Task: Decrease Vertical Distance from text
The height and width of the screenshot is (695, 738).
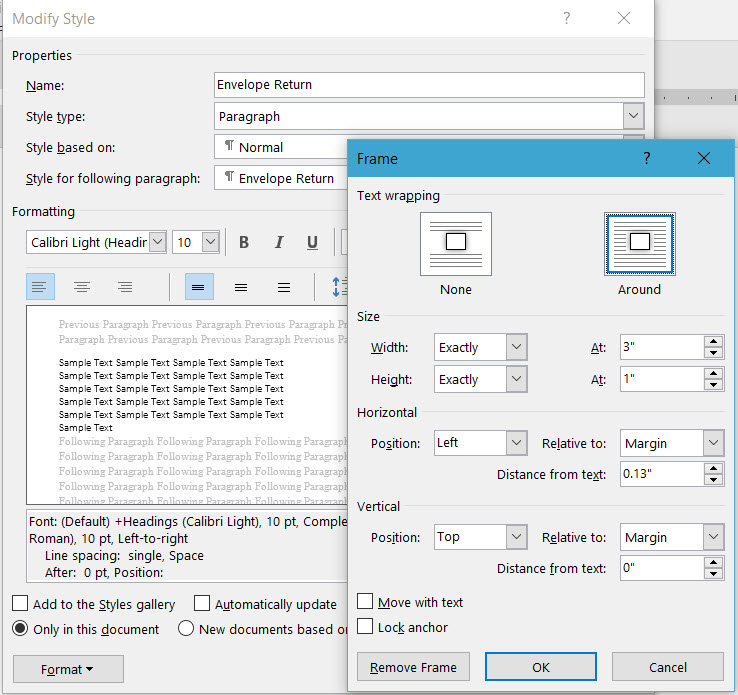Action: [714, 574]
